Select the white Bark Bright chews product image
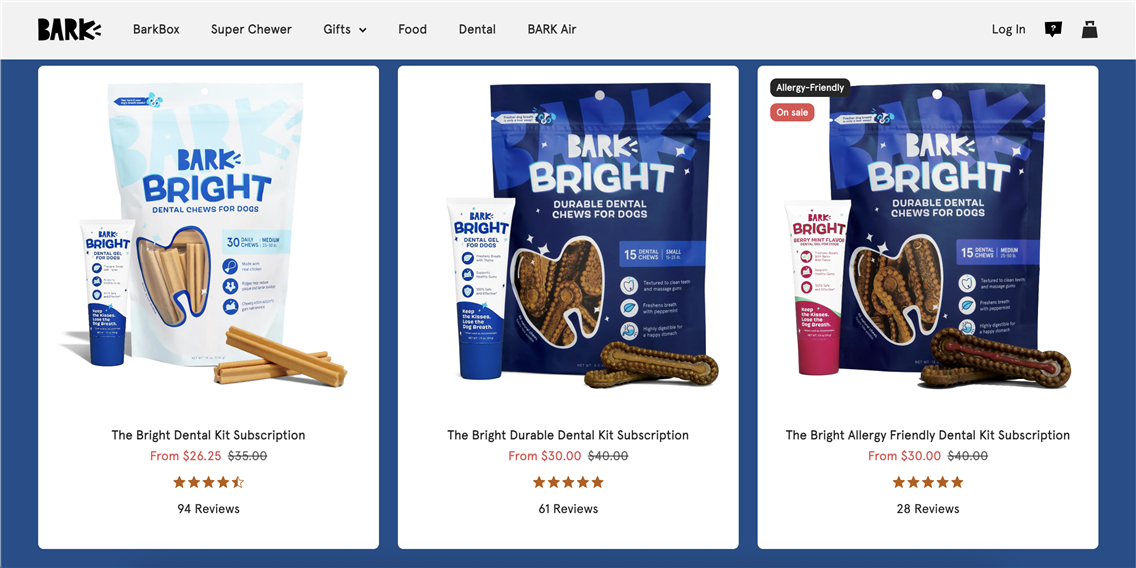 point(209,235)
